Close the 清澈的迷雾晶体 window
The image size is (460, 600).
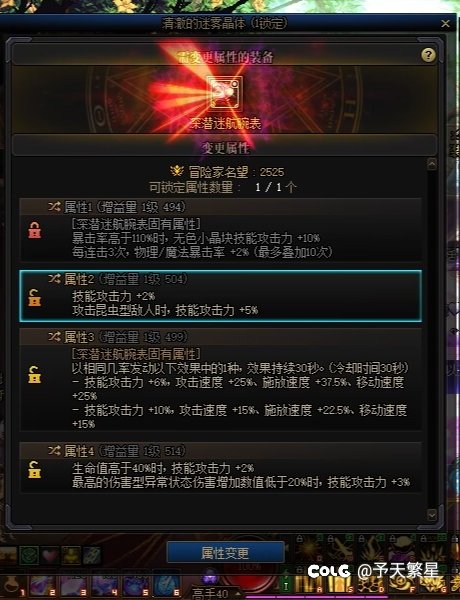pyautogui.click(x=445, y=24)
